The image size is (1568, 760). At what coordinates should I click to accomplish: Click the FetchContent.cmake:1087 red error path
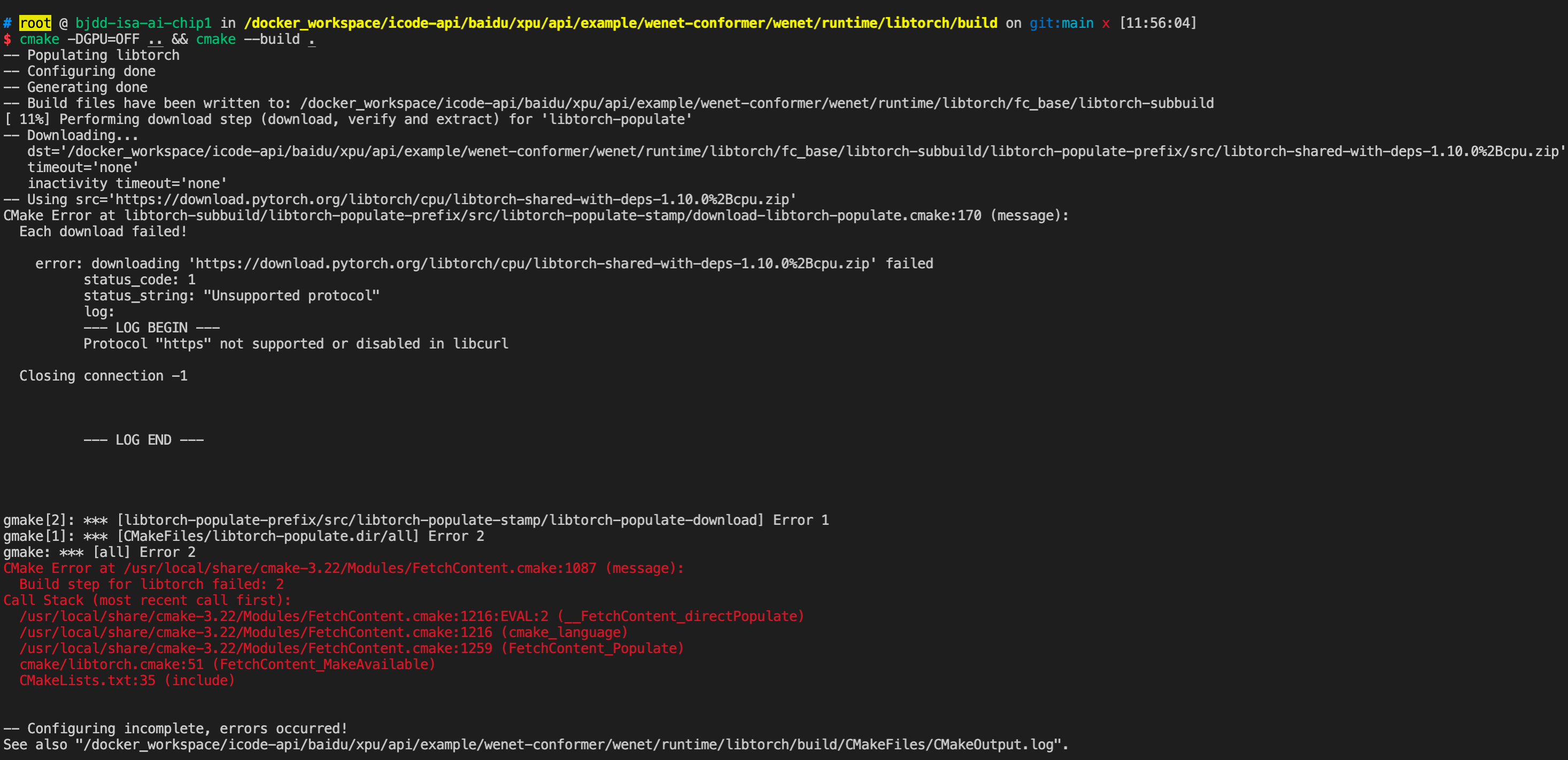point(360,569)
